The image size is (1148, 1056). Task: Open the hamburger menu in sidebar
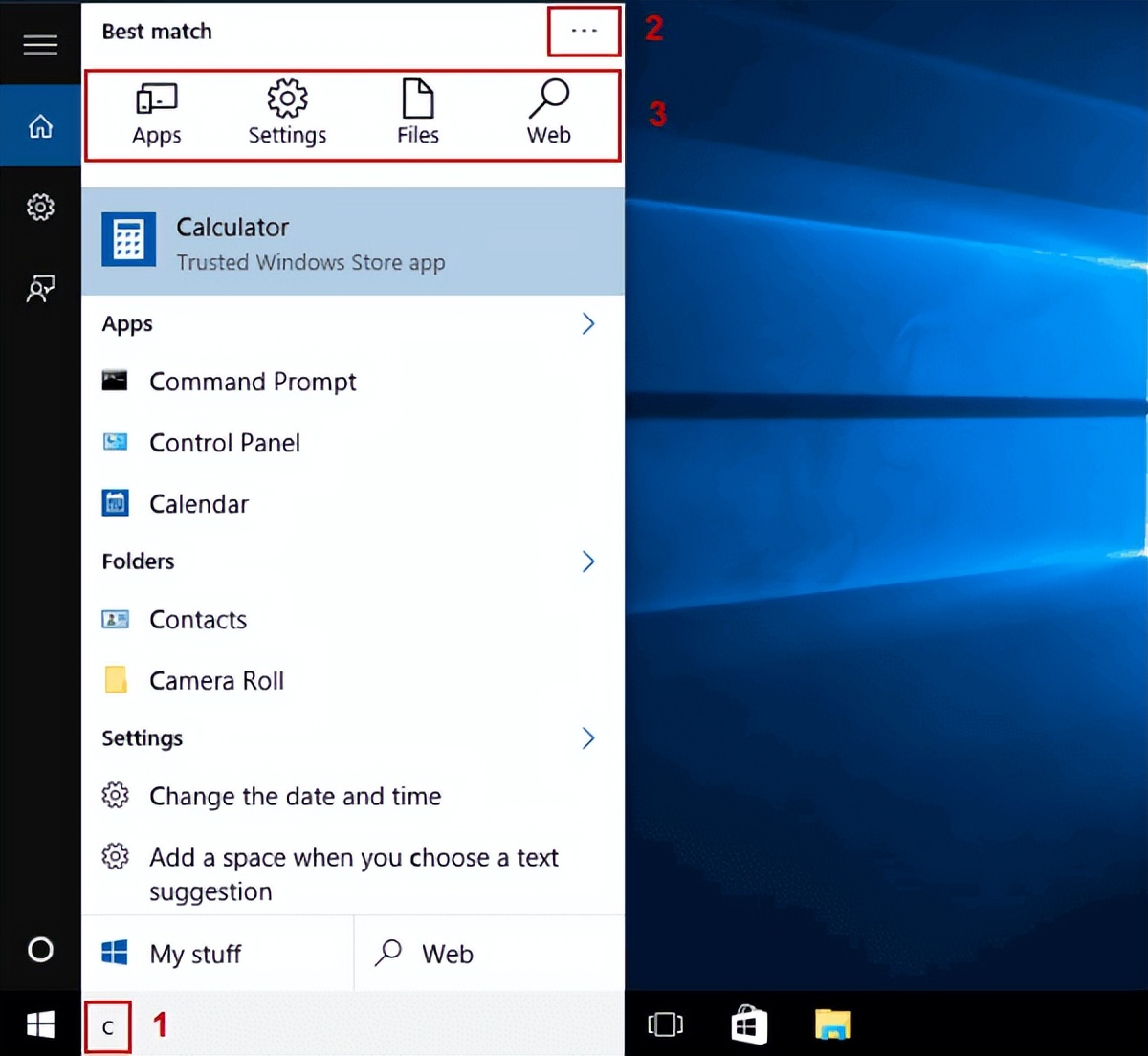pos(40,45)
